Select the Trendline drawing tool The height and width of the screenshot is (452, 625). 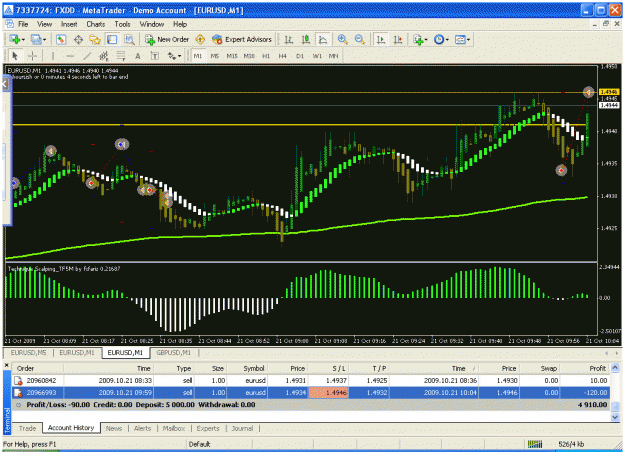tap(87, 56)
